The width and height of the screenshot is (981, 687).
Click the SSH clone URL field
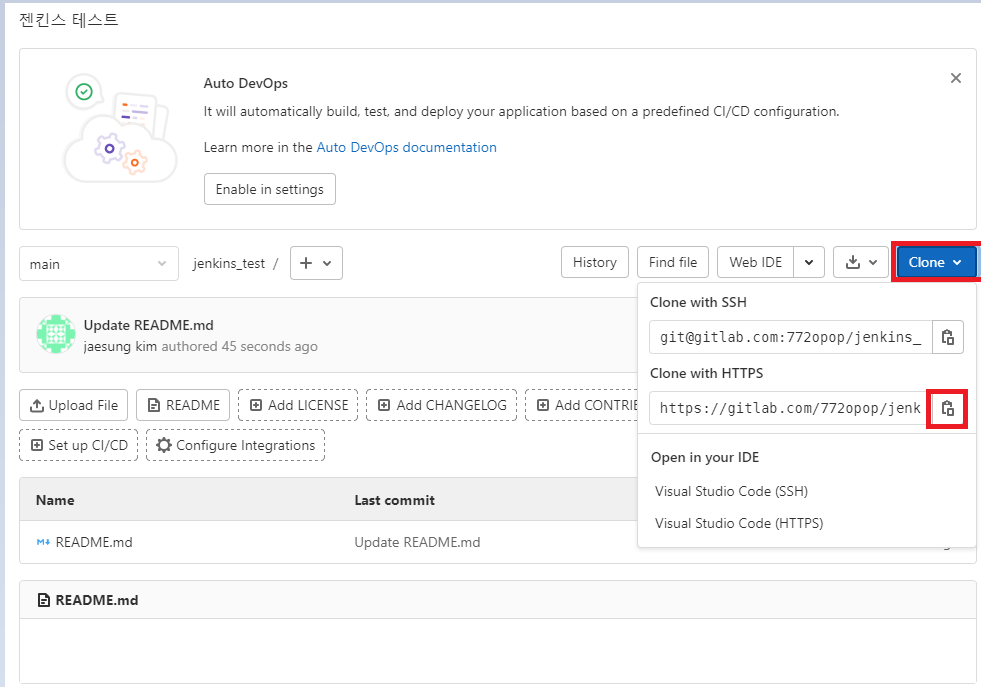point(791,337)
